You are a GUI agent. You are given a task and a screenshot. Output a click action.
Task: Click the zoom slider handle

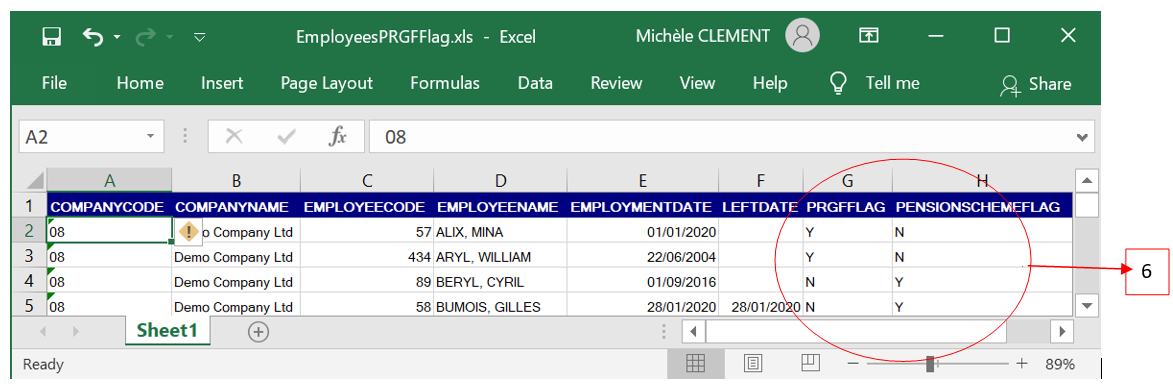930,364
